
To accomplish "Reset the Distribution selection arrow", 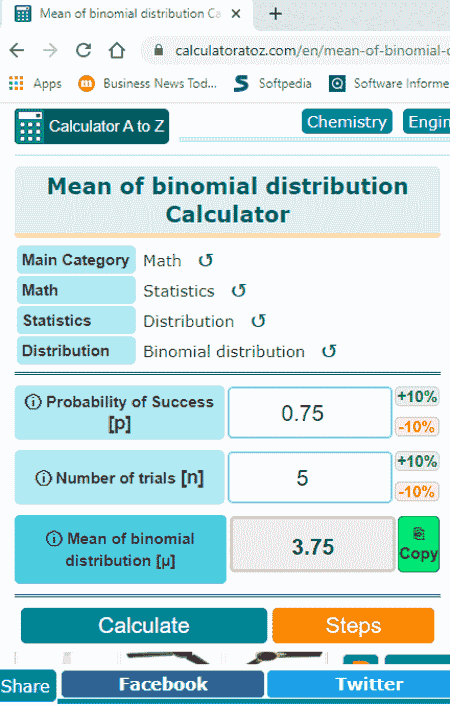I will [259, 321].
